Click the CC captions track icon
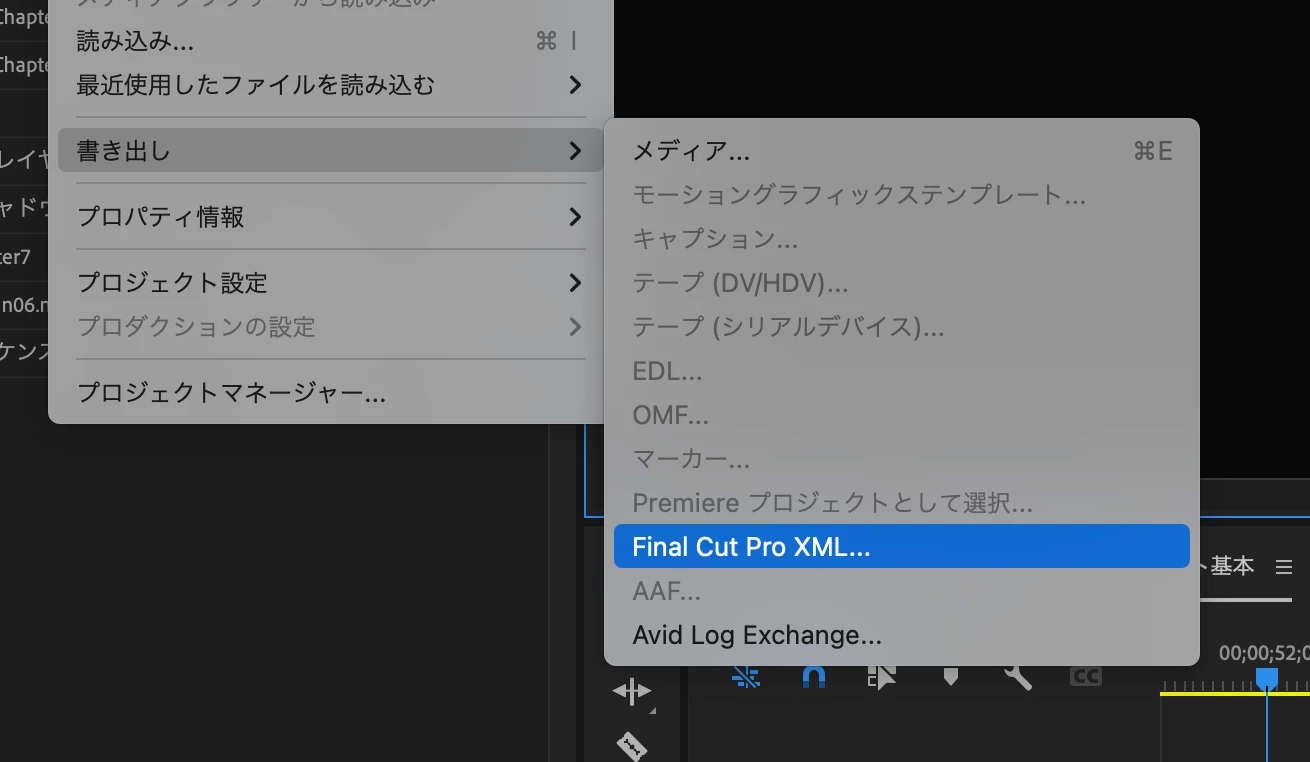 click(x=1085, y=677)
